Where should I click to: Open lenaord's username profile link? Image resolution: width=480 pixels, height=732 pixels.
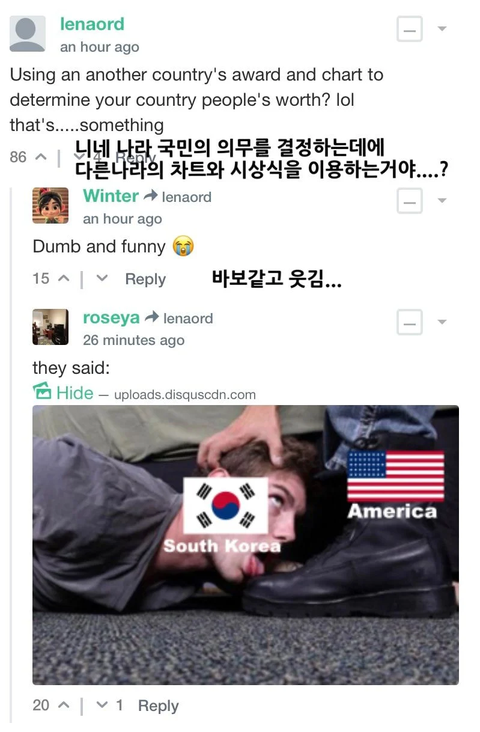[92, 24]
